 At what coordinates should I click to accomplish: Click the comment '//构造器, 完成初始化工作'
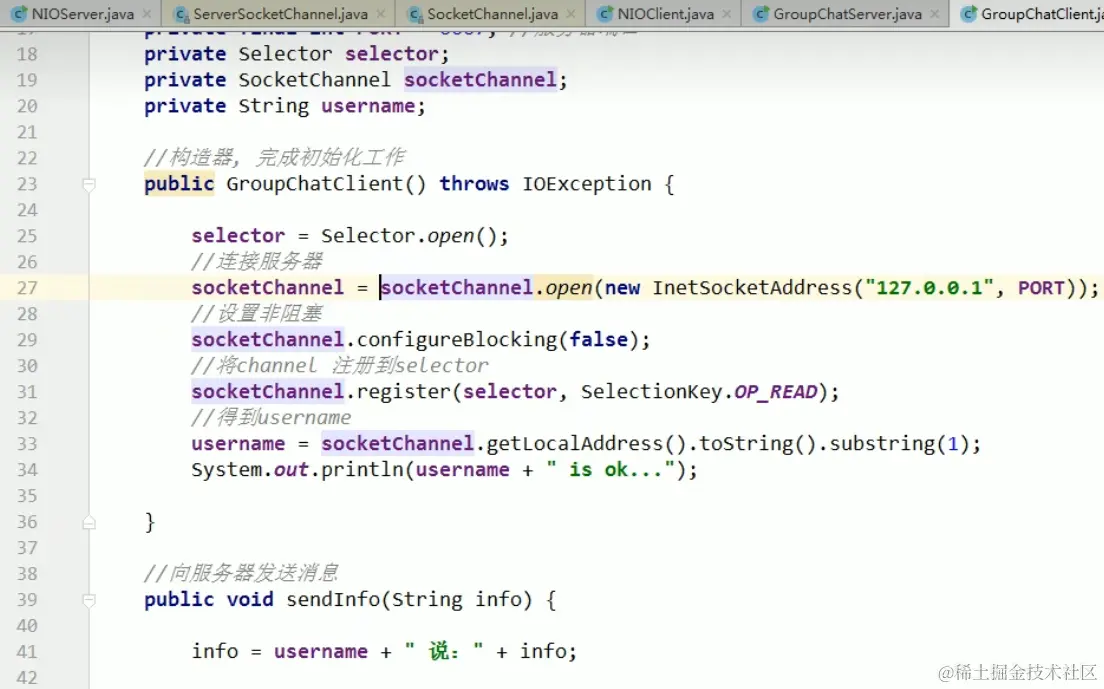click(275, 158)
